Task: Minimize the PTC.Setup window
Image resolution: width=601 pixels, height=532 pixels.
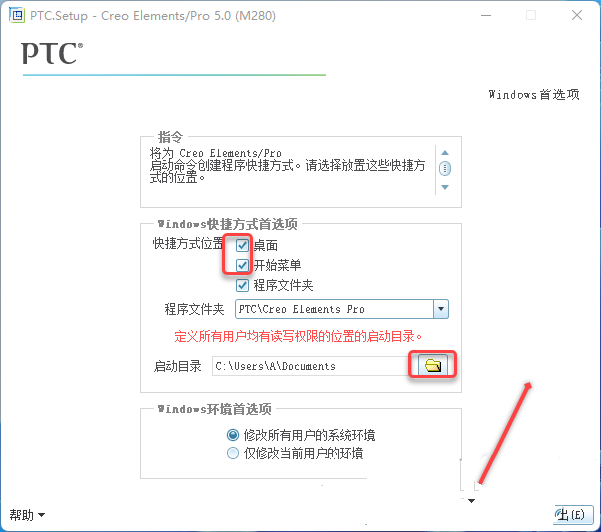Action: click(486, 15)
